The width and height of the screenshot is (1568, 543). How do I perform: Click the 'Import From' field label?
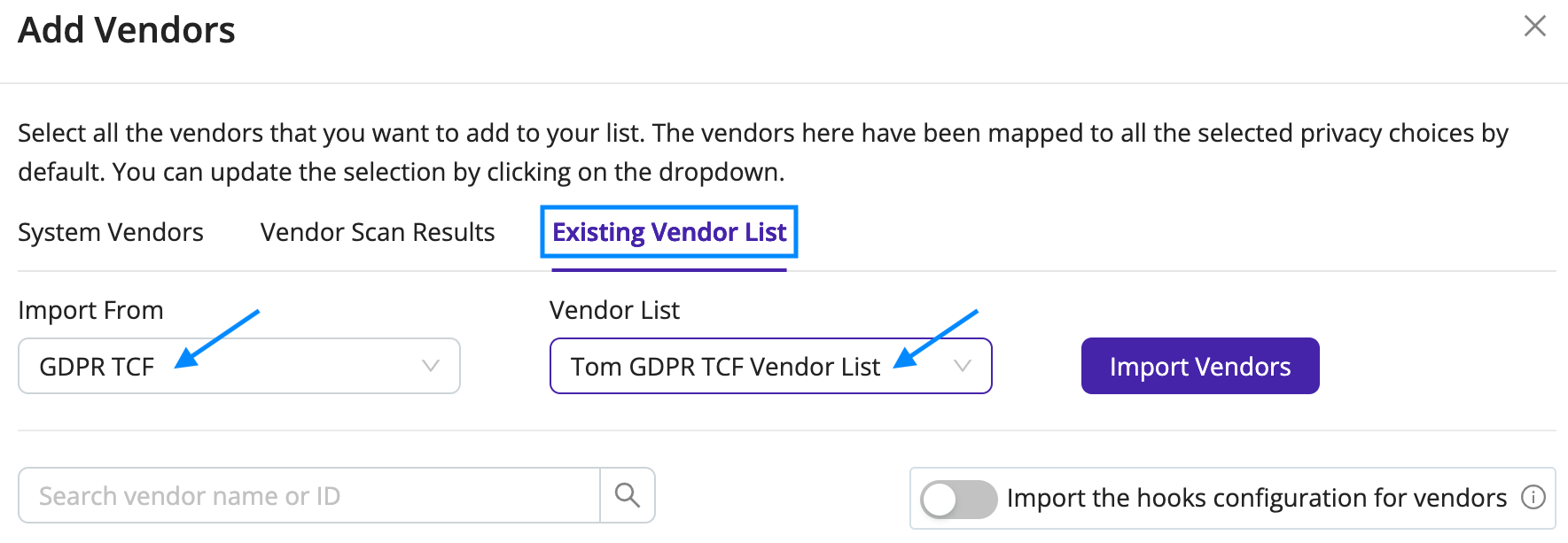(x=90, y=310)
